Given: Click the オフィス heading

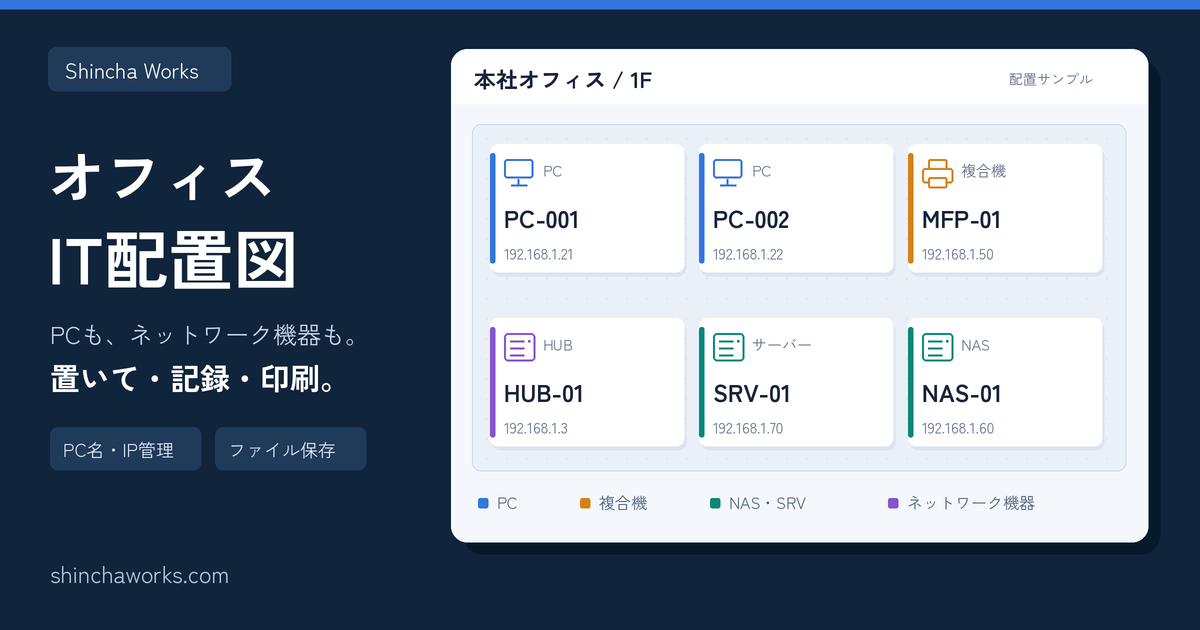Looking at the screenshot, I should pyautogui.click(x=160, y=178).
